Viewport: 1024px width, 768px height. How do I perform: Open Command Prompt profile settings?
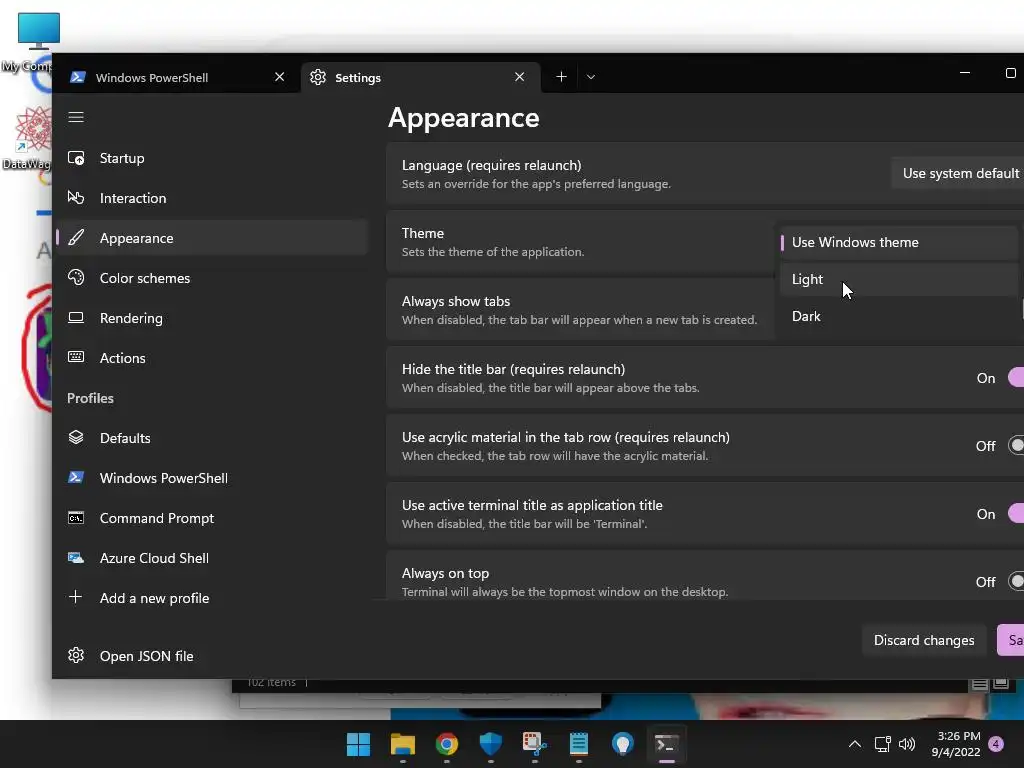tap(213, 518)
